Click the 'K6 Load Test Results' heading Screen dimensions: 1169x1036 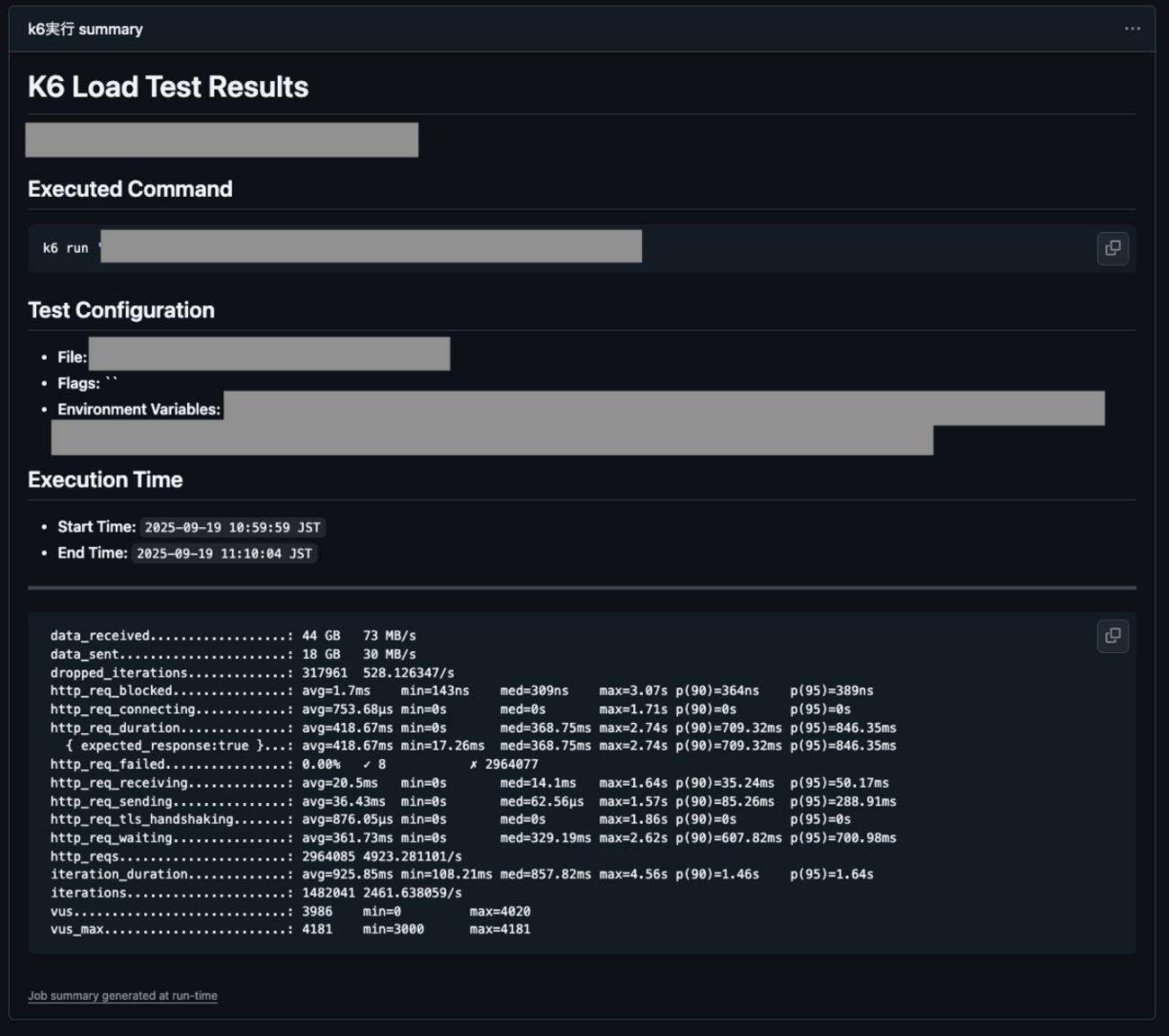pyautogui.click(x=168, y=87)
